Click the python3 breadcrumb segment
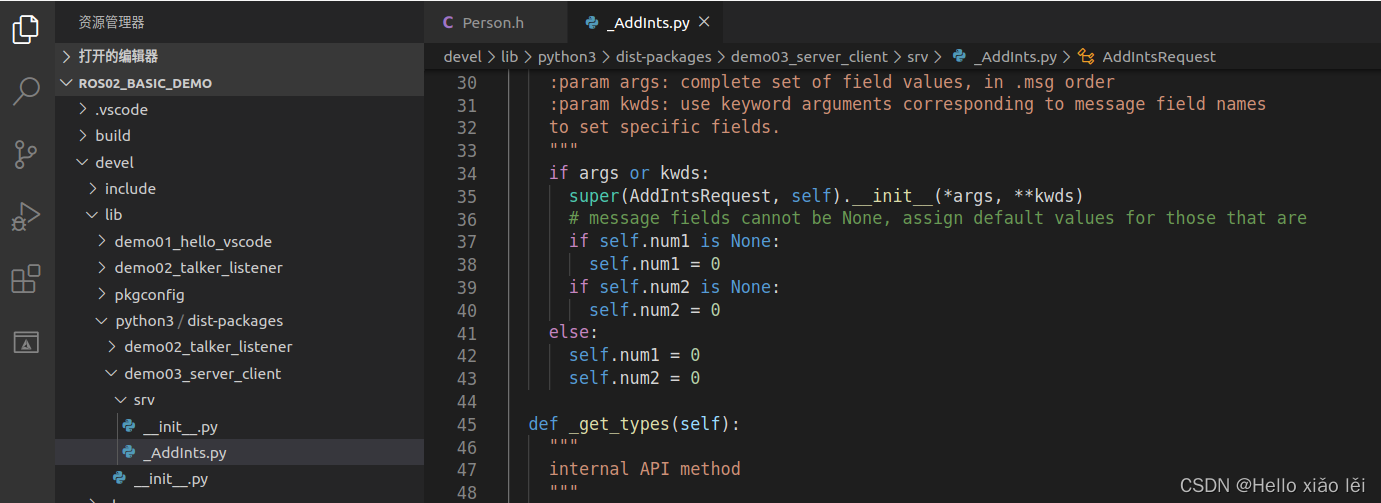Screen dimensions: 1381x503 tap(567, 57)
